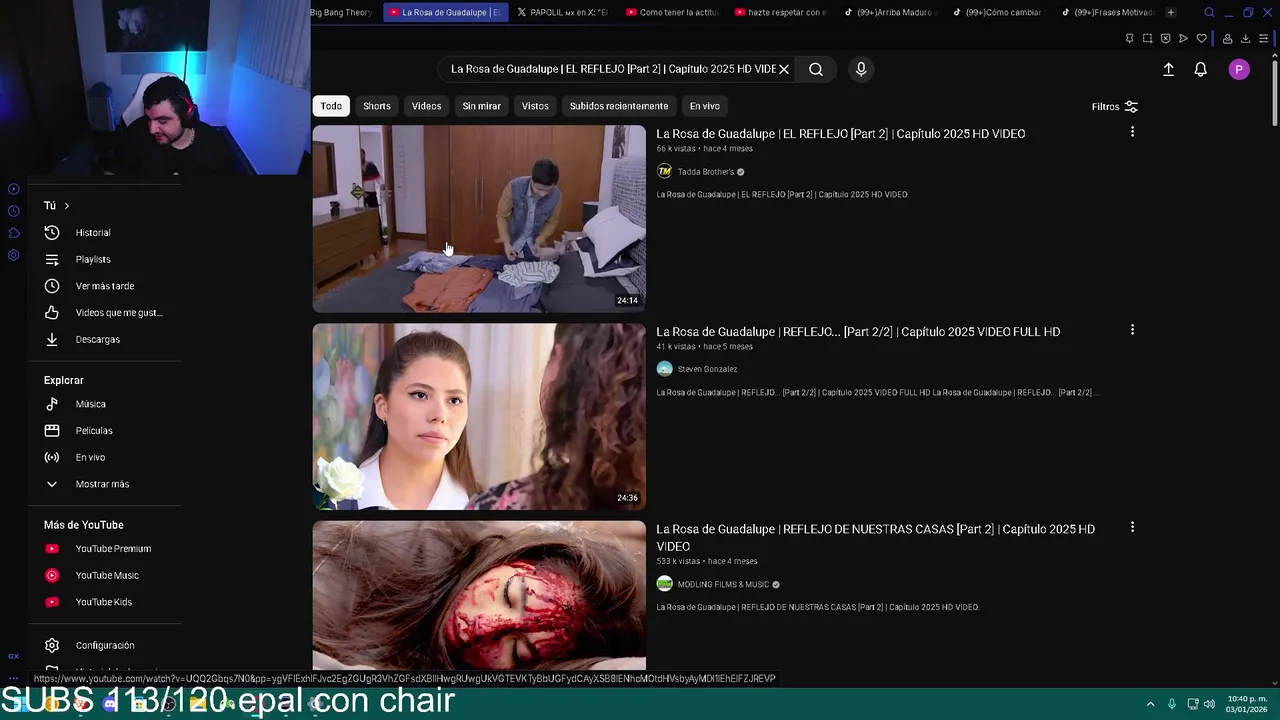Open options menu for EL REFLEJO Part 2 result
Image resolution: width=1280 pixels, height=720 pixels.
(x=1132, y=132)
